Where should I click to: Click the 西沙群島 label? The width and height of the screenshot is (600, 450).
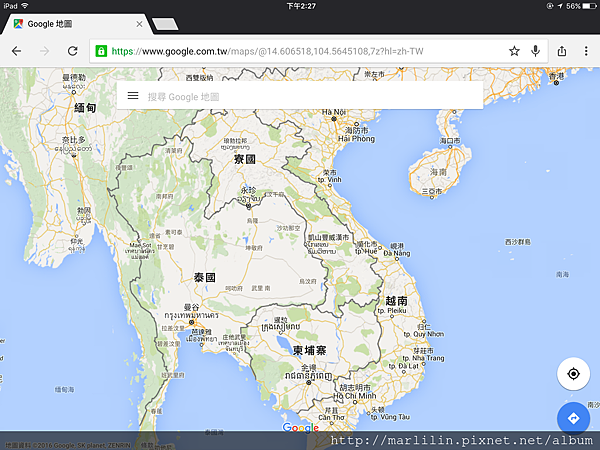518,242
